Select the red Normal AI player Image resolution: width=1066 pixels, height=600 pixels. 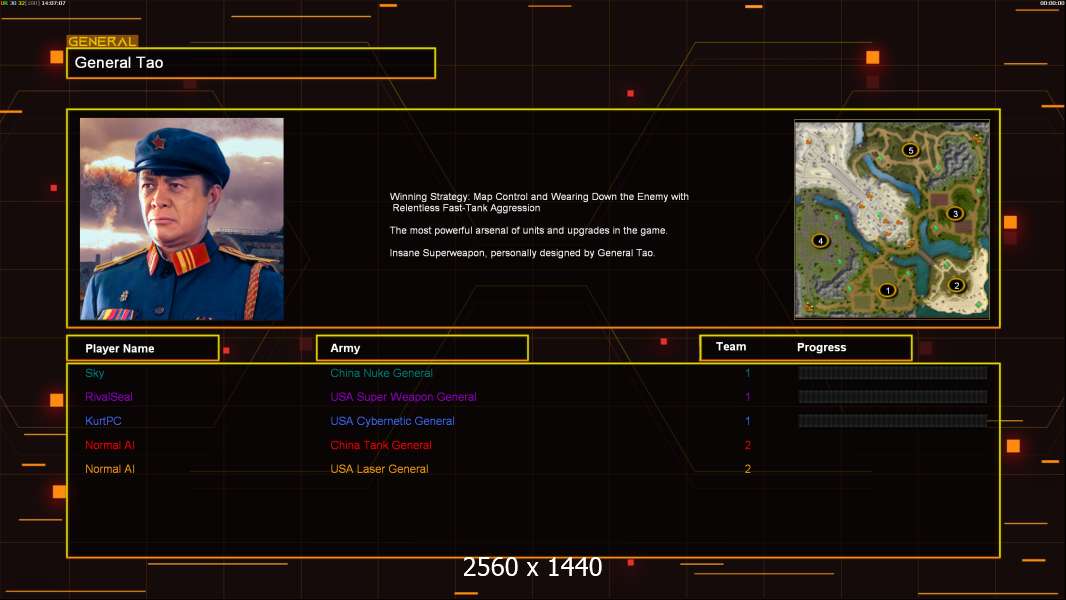pyautogui.click(x=109, y=445)
